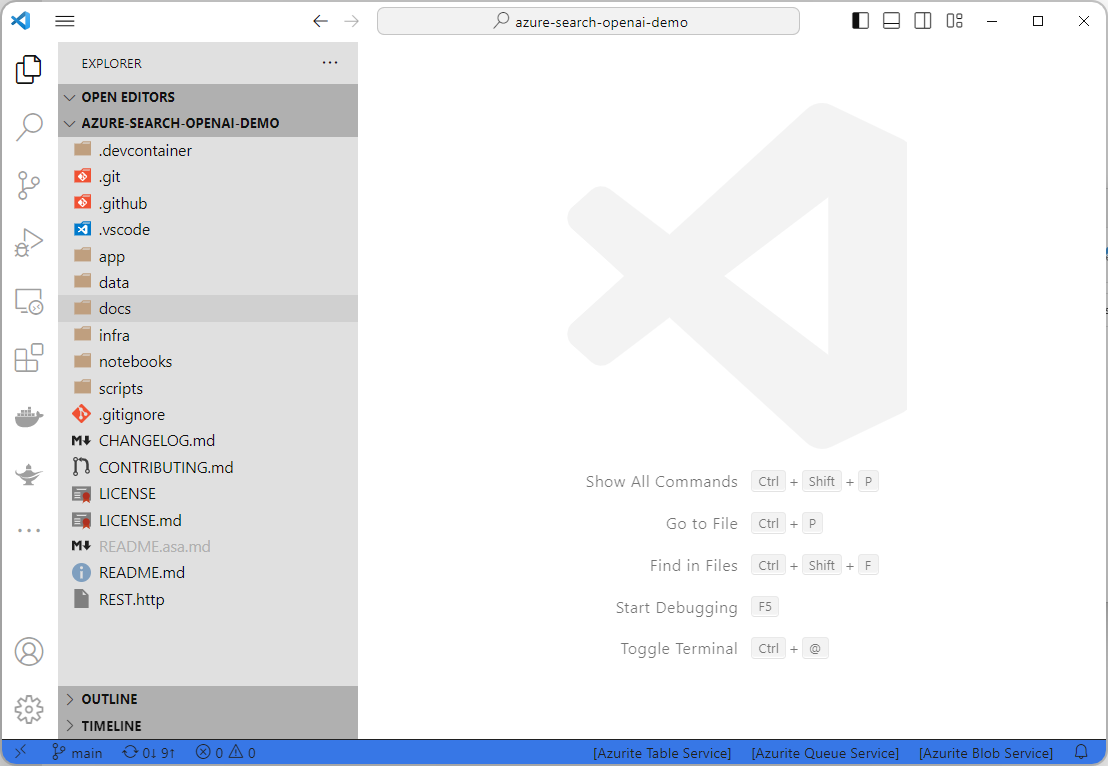Open the Extensions view
The image size is (1108, 766).
tap(29, 358)
